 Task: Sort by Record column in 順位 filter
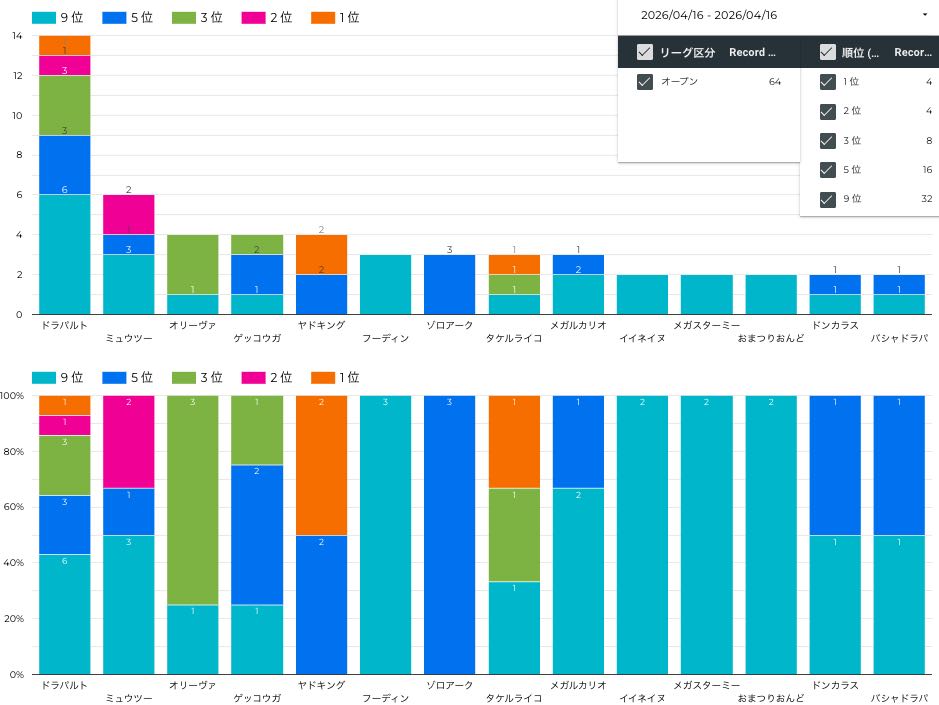pyautogui.click(x=913, y=52)
